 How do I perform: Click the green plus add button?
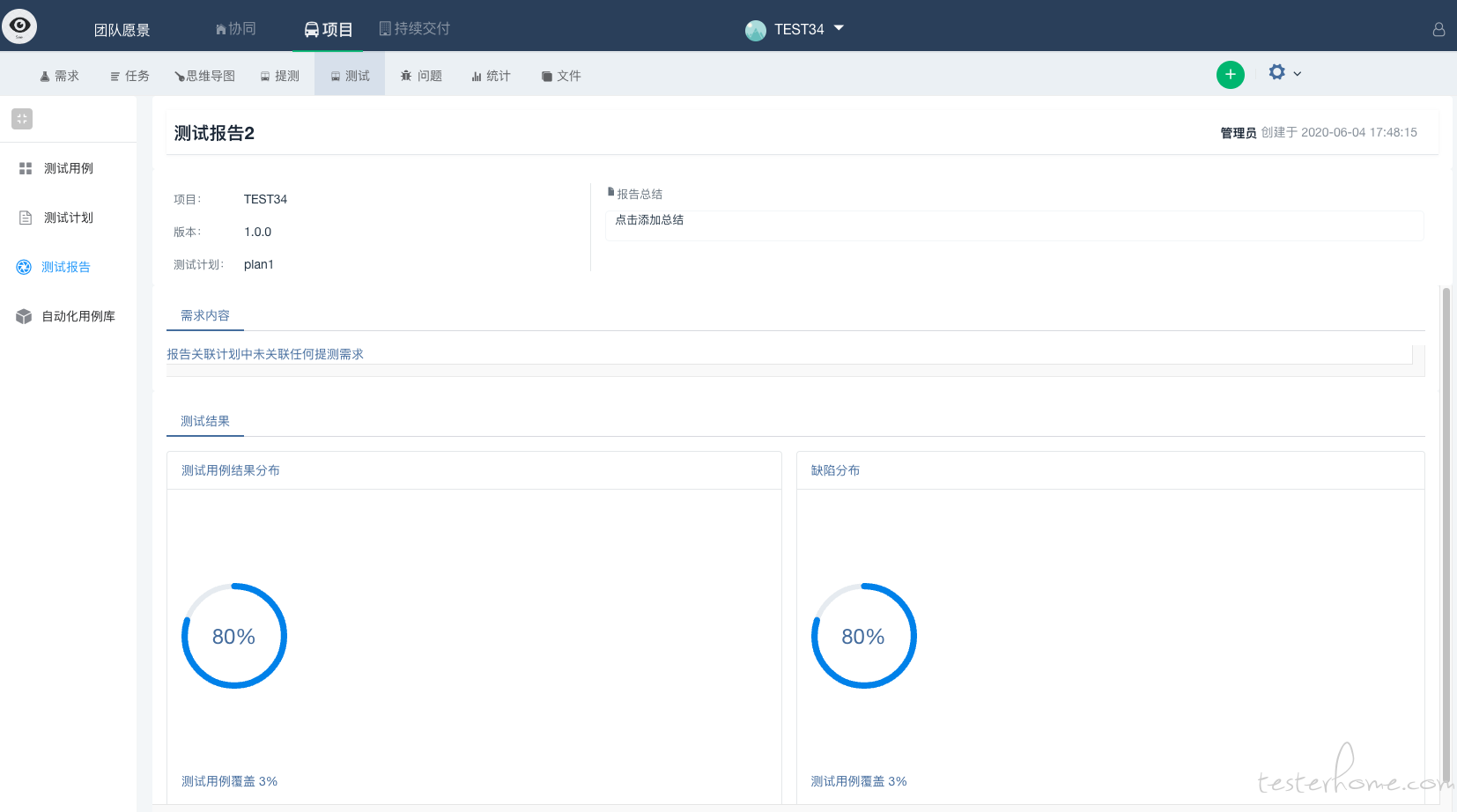[1231, 75]
